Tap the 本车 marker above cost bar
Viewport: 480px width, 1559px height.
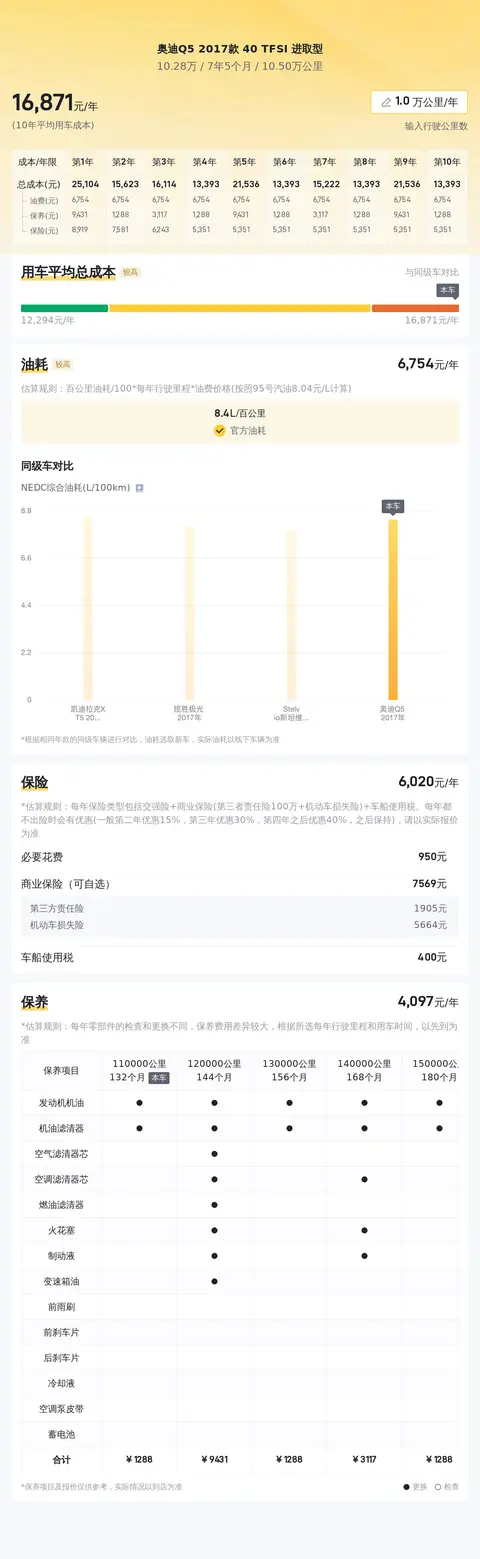tap(447, 290)
